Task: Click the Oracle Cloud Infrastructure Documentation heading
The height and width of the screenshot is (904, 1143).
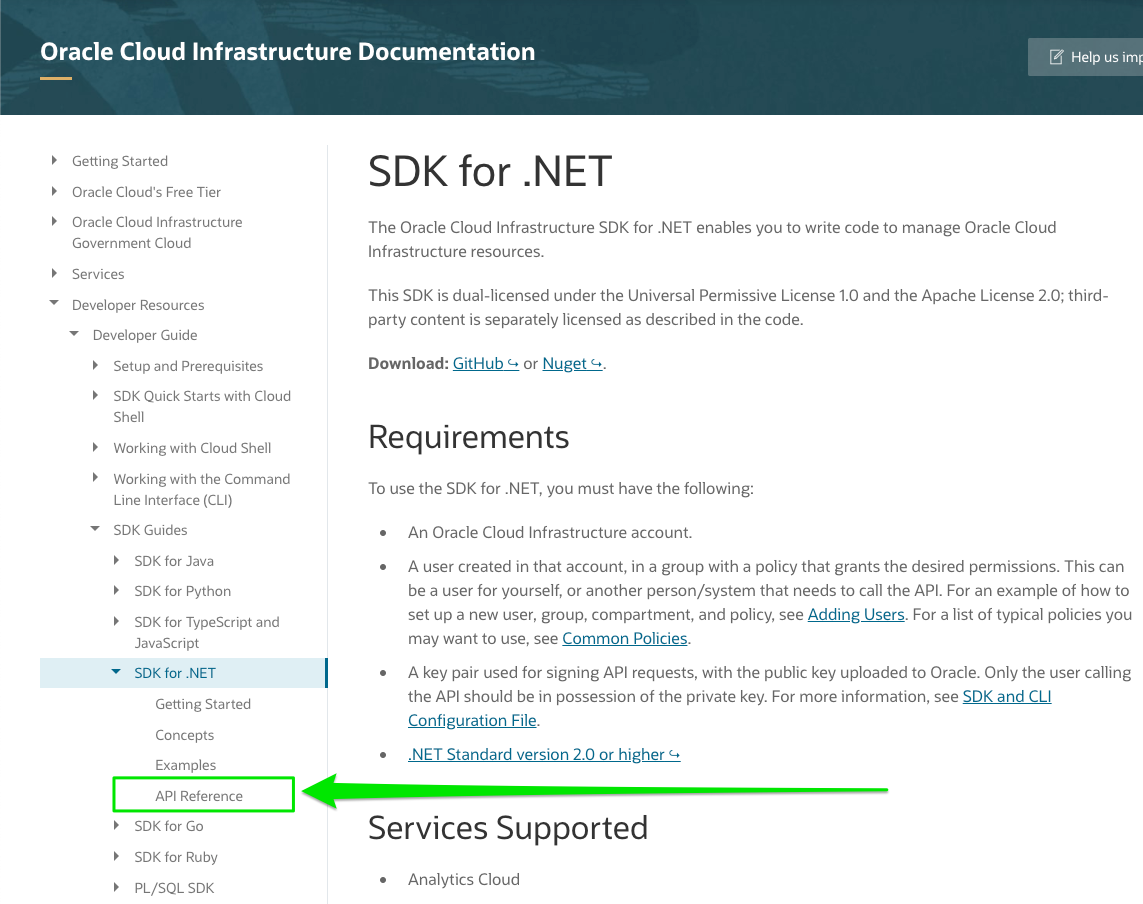Action: click(x=287, y=51)
